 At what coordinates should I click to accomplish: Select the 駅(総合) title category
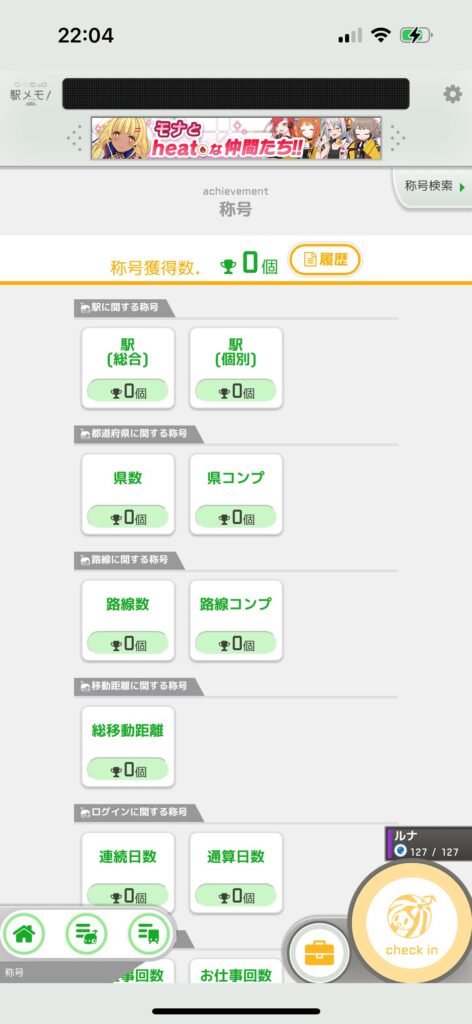click(x=128, y=368)
